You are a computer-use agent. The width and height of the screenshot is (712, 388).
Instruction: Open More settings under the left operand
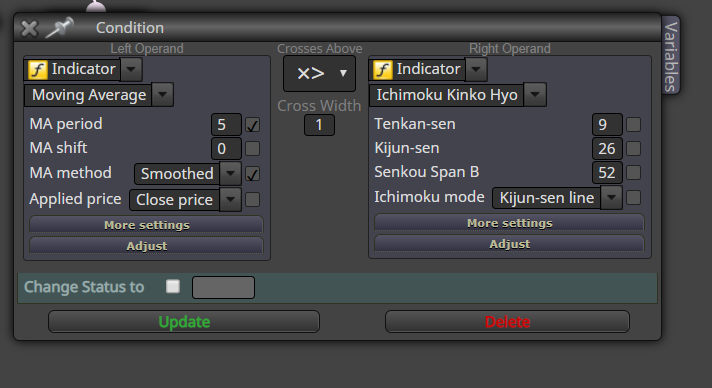(146, 225)
